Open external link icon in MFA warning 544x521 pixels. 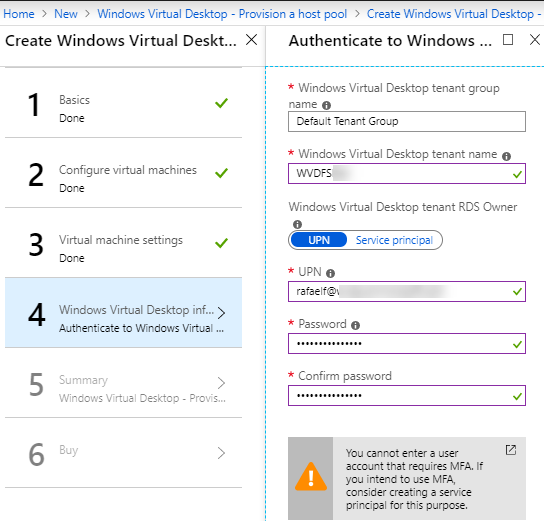(x=511, y=450)
